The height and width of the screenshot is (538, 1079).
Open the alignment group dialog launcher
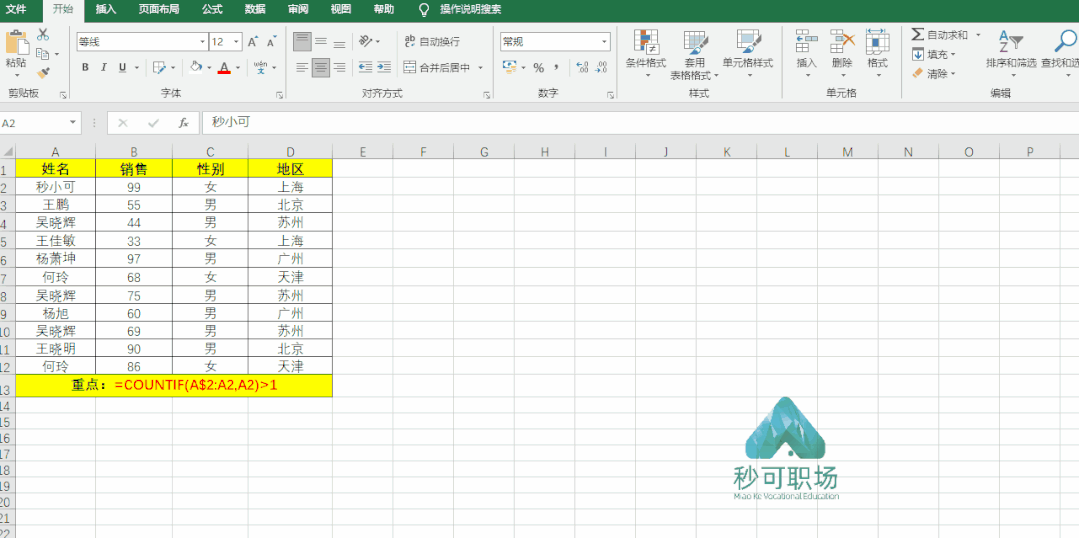[487, 96]
